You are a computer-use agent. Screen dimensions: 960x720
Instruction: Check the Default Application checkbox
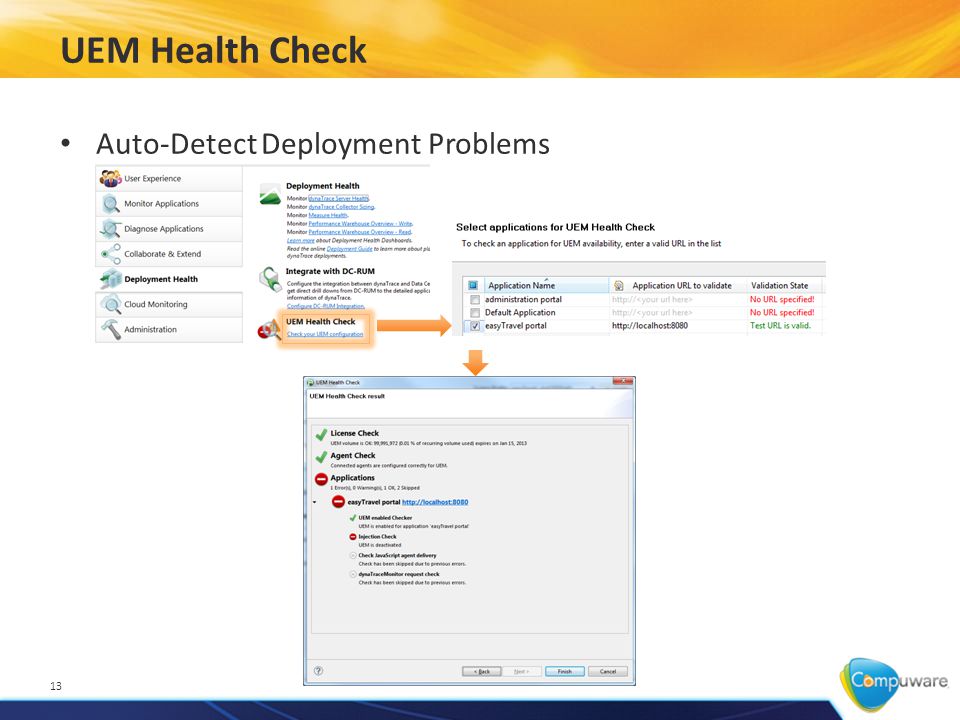474,313
